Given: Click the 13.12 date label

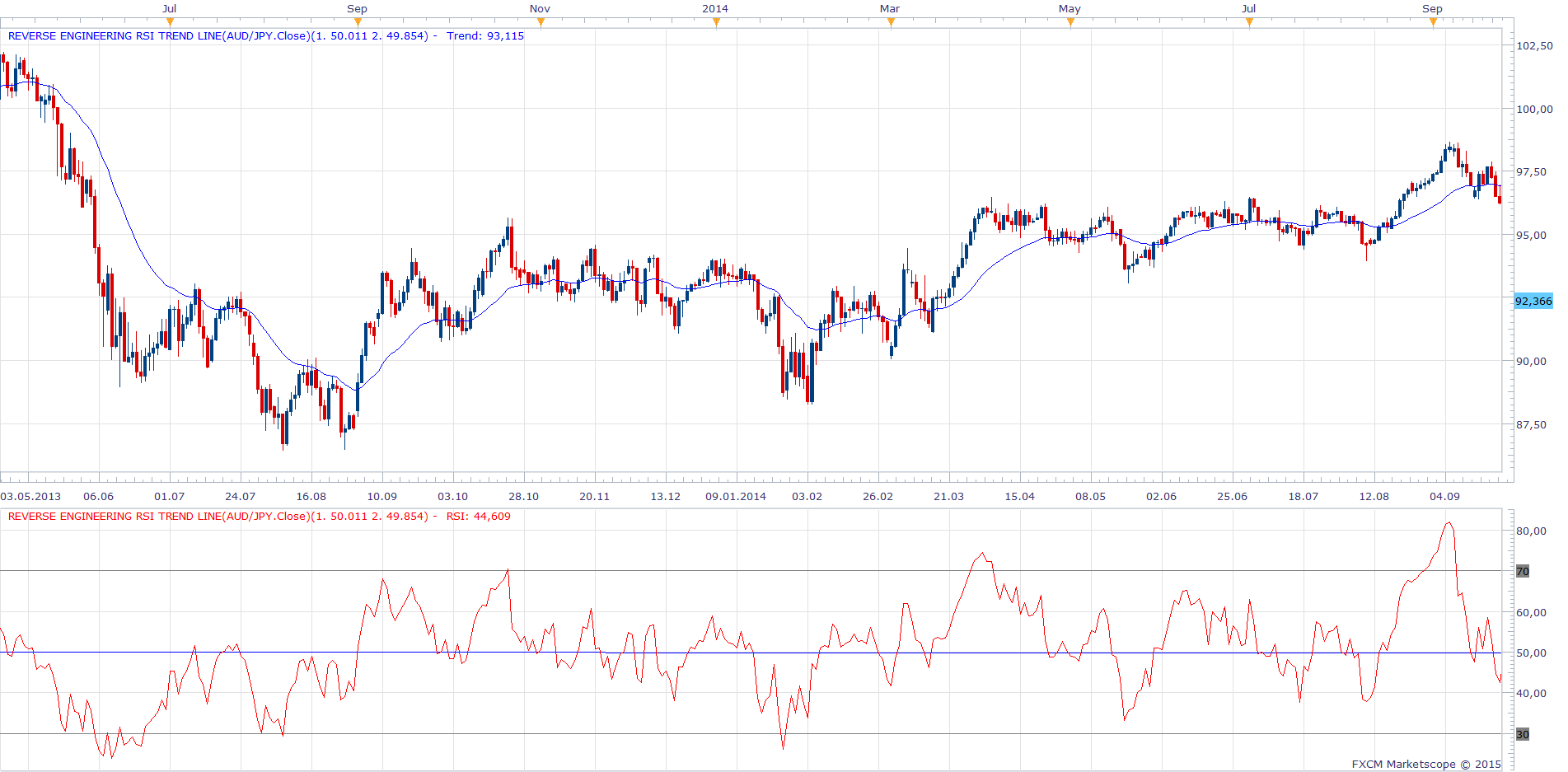Looking at the screenshot, I should click(666, 496).
